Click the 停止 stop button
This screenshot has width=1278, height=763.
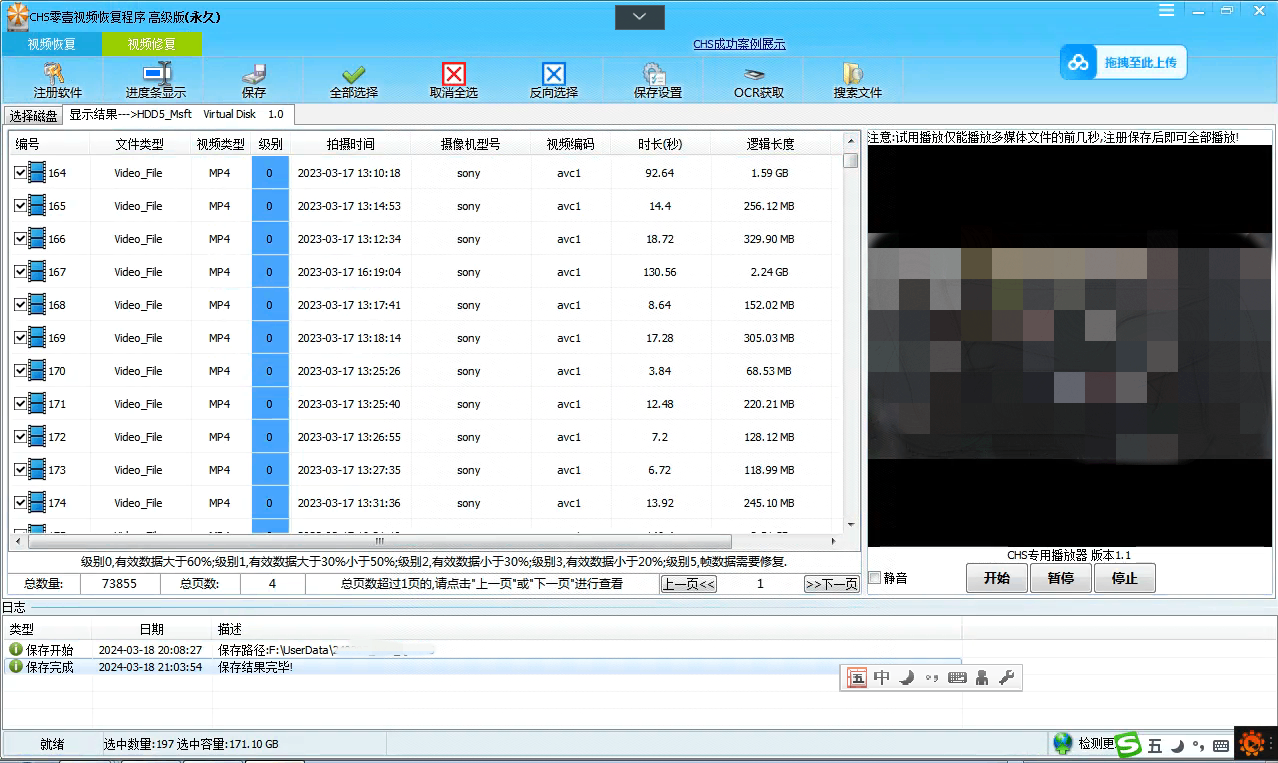(1125, 578)
